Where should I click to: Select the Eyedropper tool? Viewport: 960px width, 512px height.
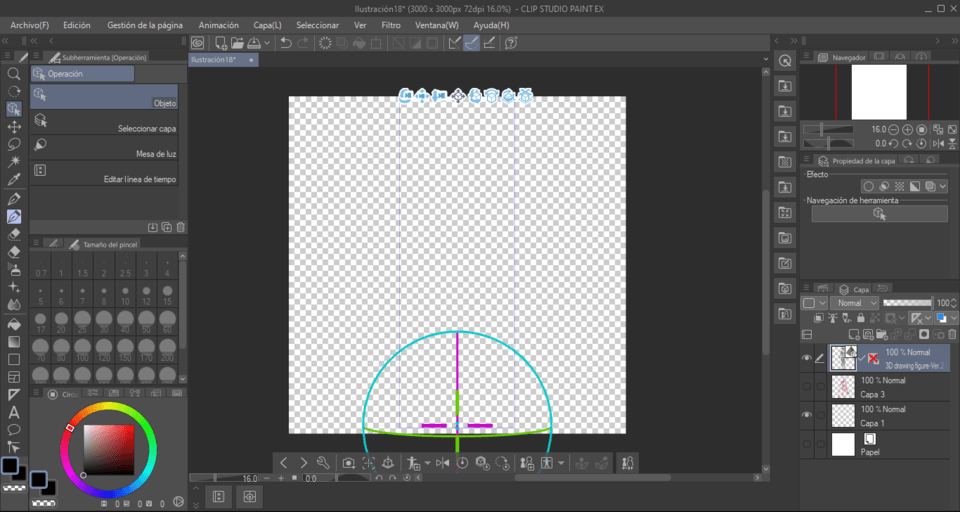click(13, 180)
